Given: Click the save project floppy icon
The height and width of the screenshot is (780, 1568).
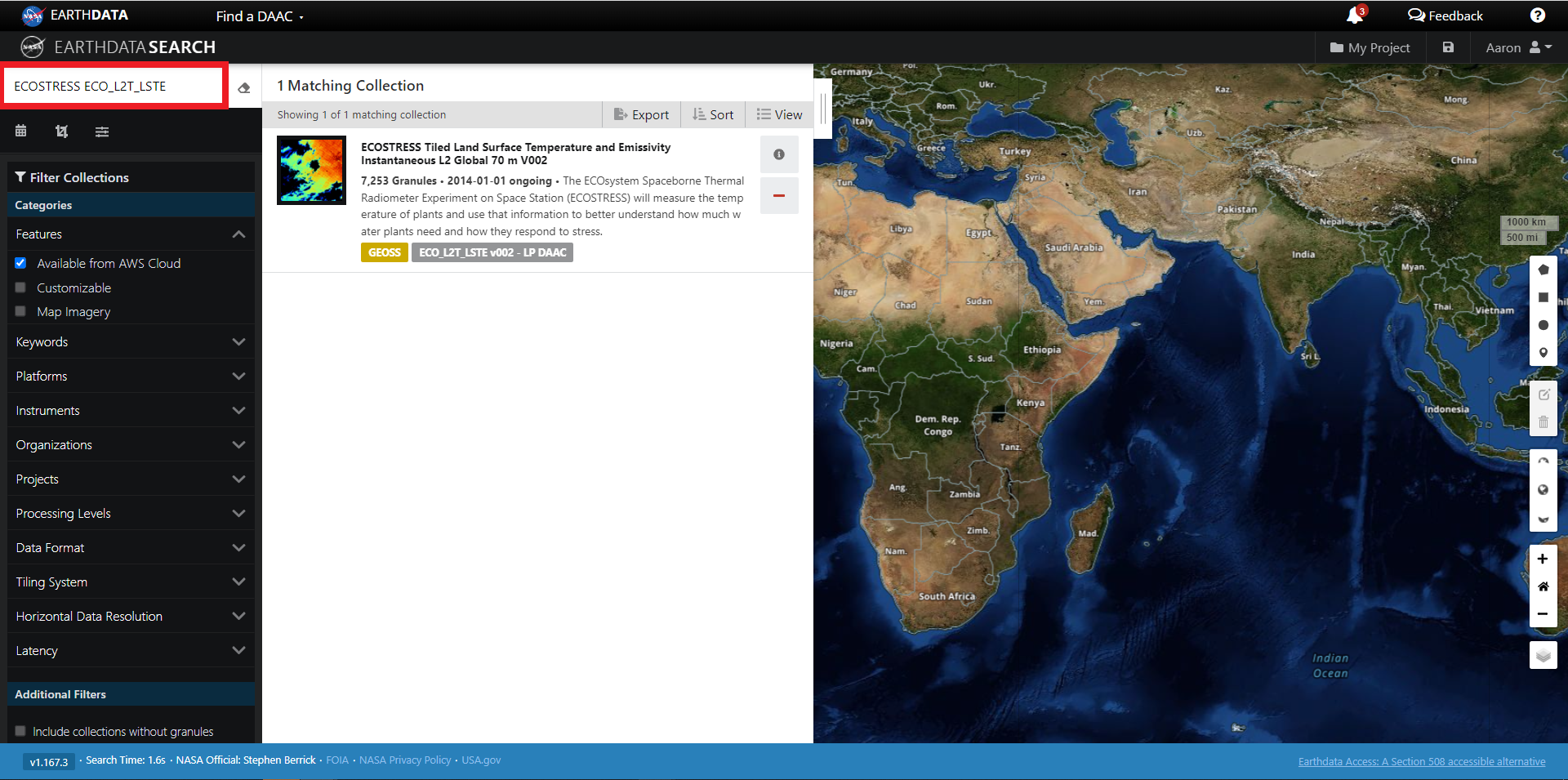Looking at the screenshot, I should (1448, 47).
